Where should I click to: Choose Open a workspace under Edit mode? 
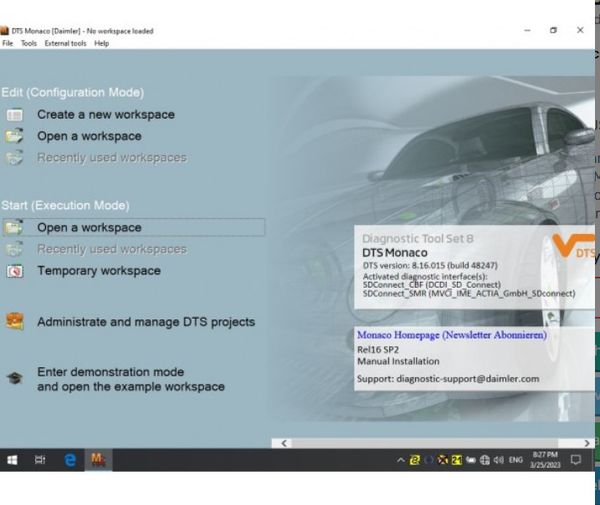coord(89,136)
